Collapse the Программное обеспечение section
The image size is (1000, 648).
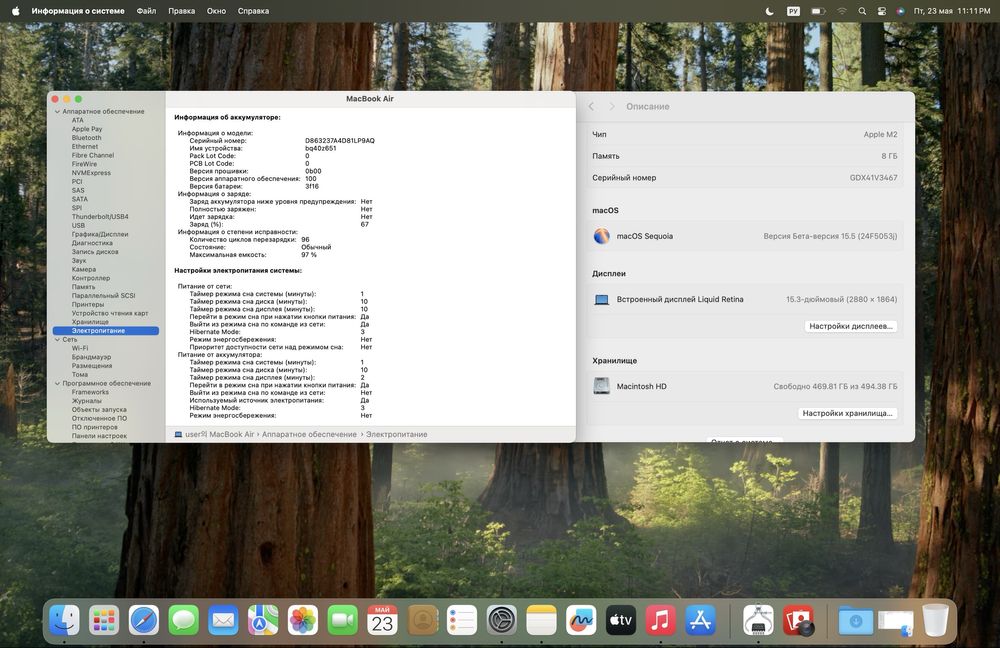pos(57,384)
